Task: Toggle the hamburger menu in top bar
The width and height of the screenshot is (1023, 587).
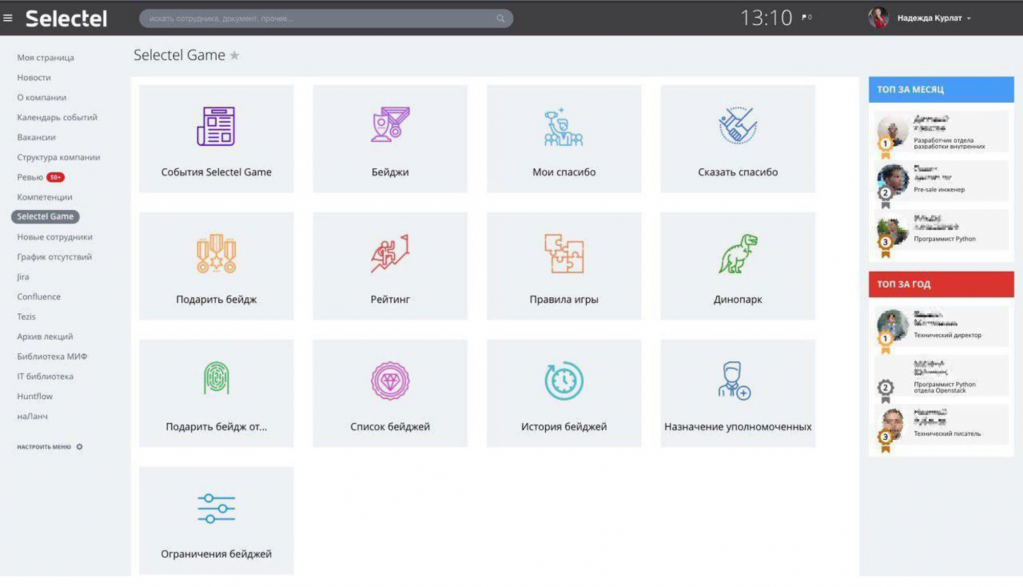Action: [8, 18]
